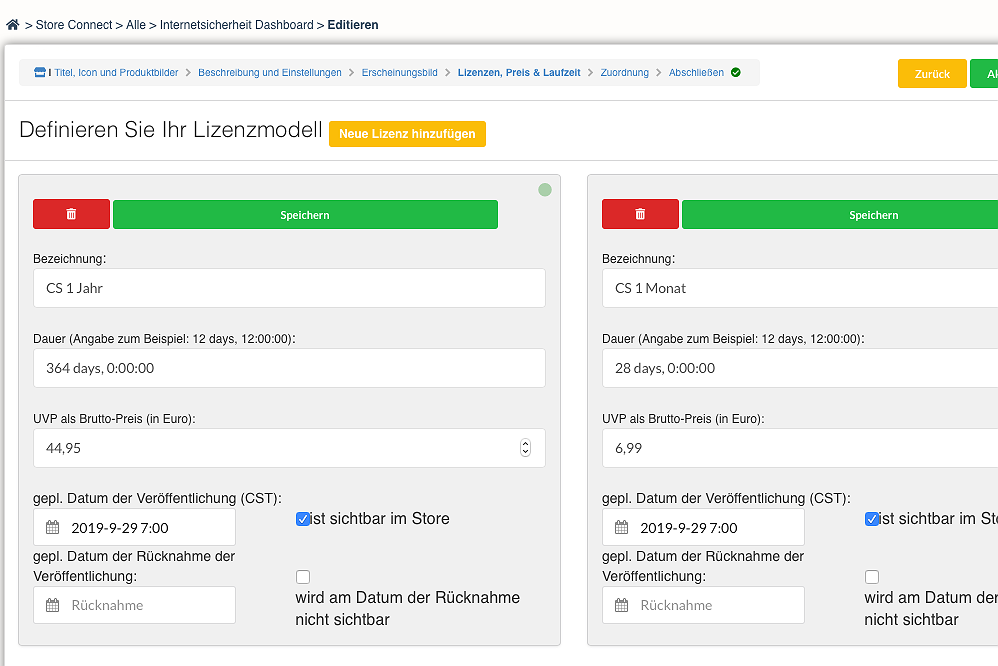The width and height of the screenshot is (998, 666).
Task: Open the 'Zuordnung' step
Action: pos(624,73)
